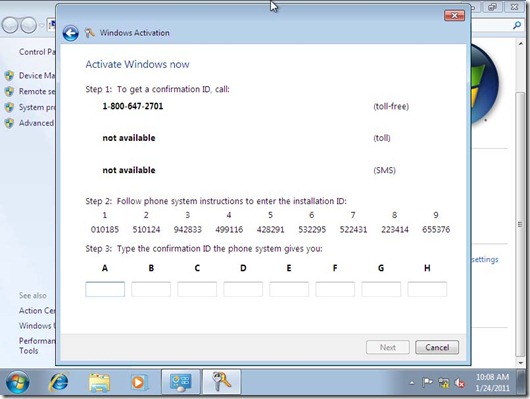Show hidden icons in the system tray
530x399 pixels.
tap(412, 383)
